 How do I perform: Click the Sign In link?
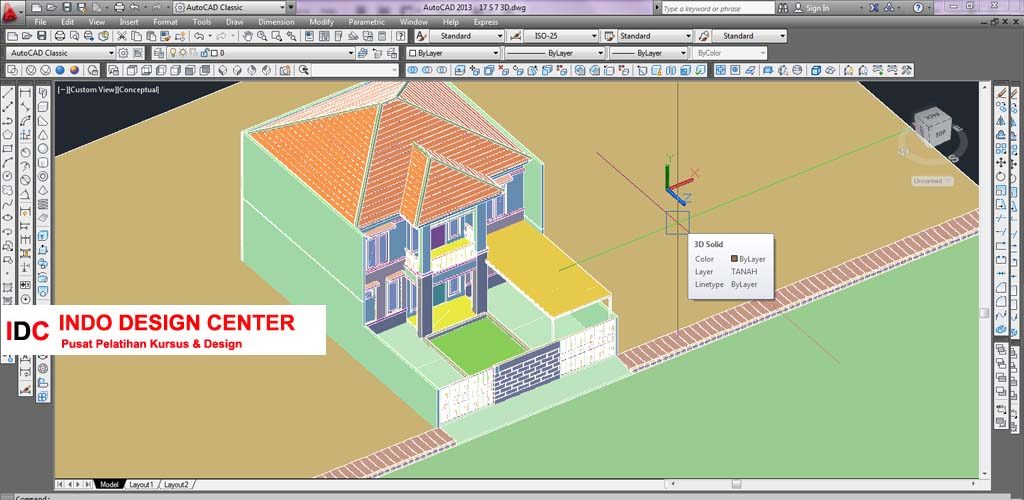coord(817,8)
